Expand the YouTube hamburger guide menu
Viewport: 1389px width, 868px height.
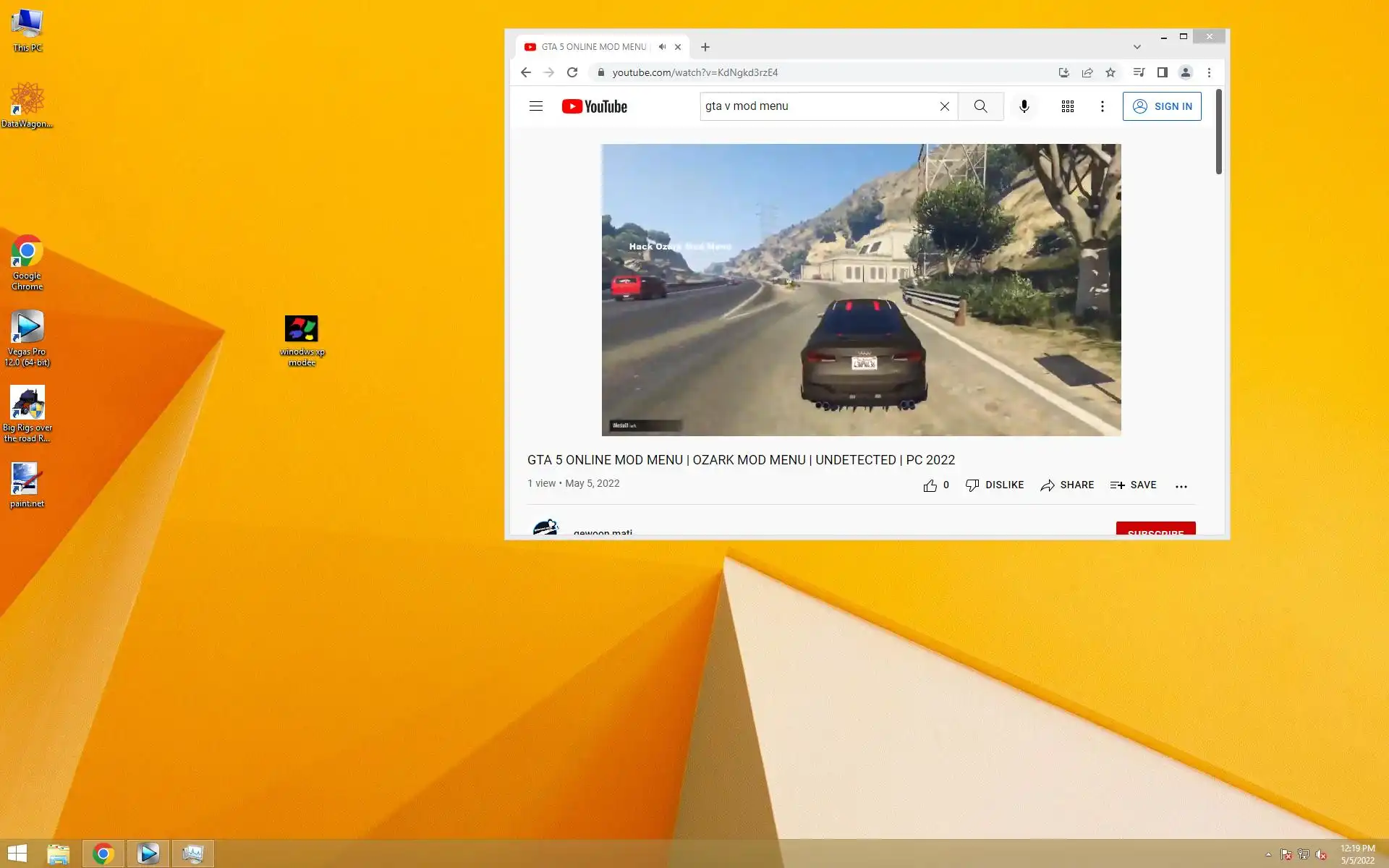point(536,106)
